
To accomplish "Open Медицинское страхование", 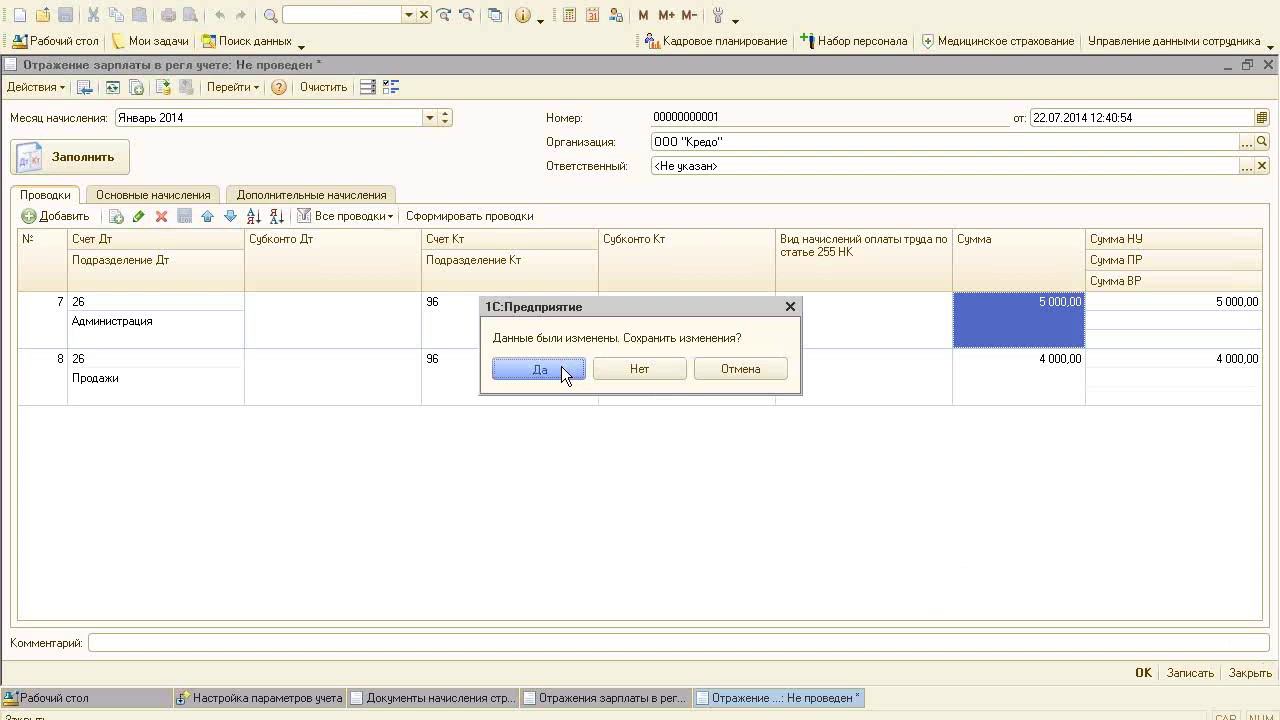I will [998, 41].
